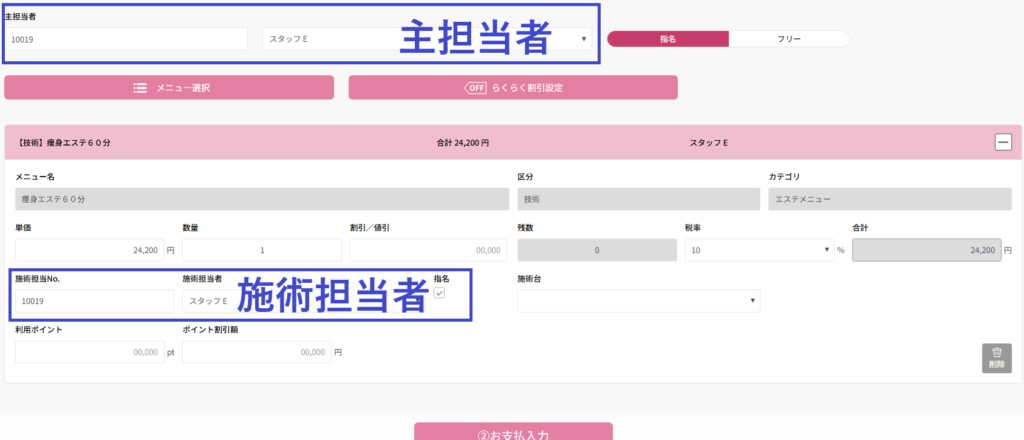Click the OFF tag icon on らくらく割引設定

pyautogui.click(x=475, y=88)
